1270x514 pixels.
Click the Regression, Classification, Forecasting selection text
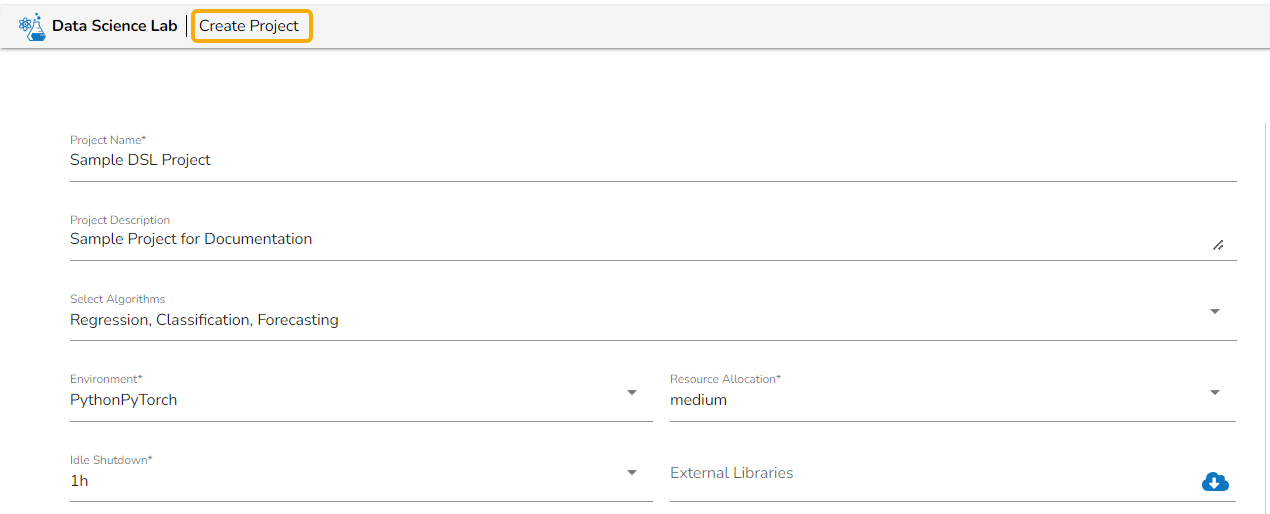[204, 320]
